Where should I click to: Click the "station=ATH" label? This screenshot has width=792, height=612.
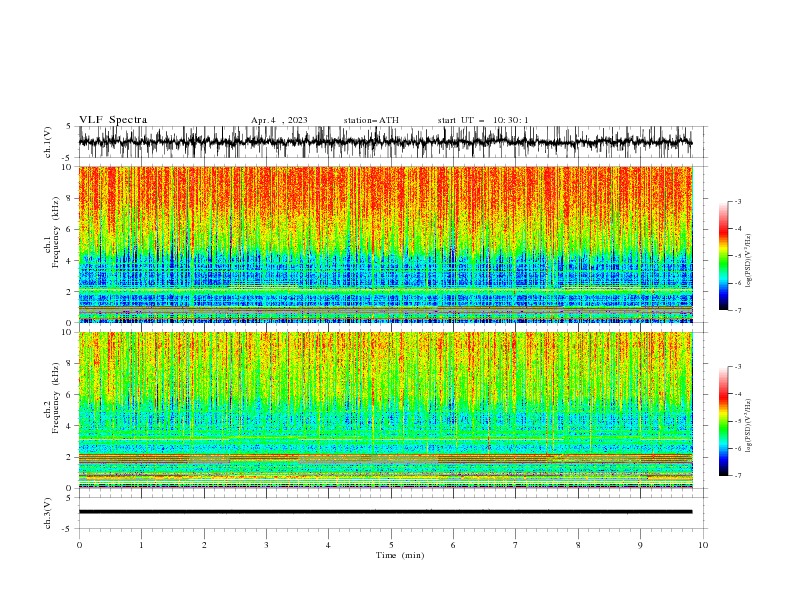pos(371,120)
